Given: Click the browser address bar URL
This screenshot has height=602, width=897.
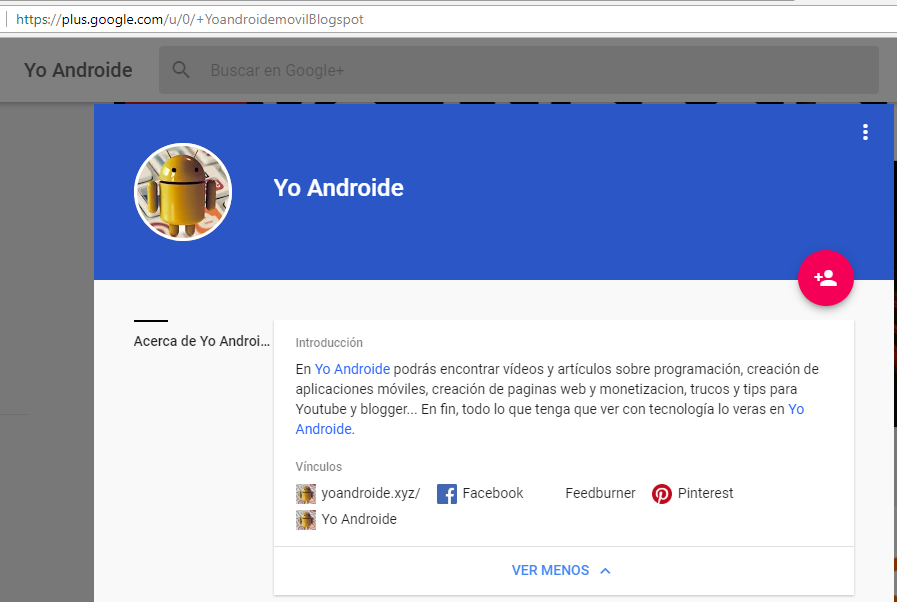Looking at the screenshot, I should pos(190,19).
